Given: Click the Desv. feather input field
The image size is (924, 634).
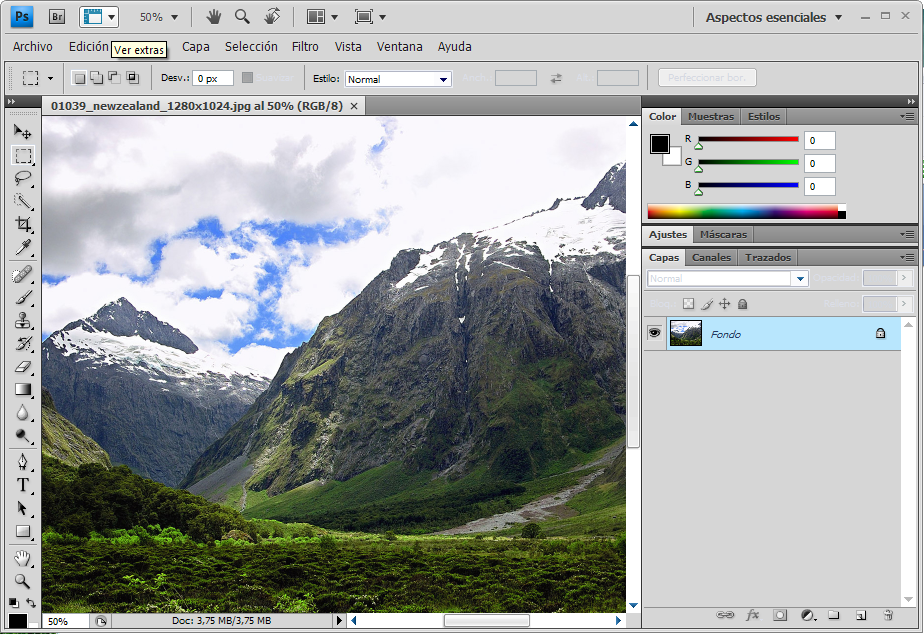Looking at the screenshot, I should [213, 78].
